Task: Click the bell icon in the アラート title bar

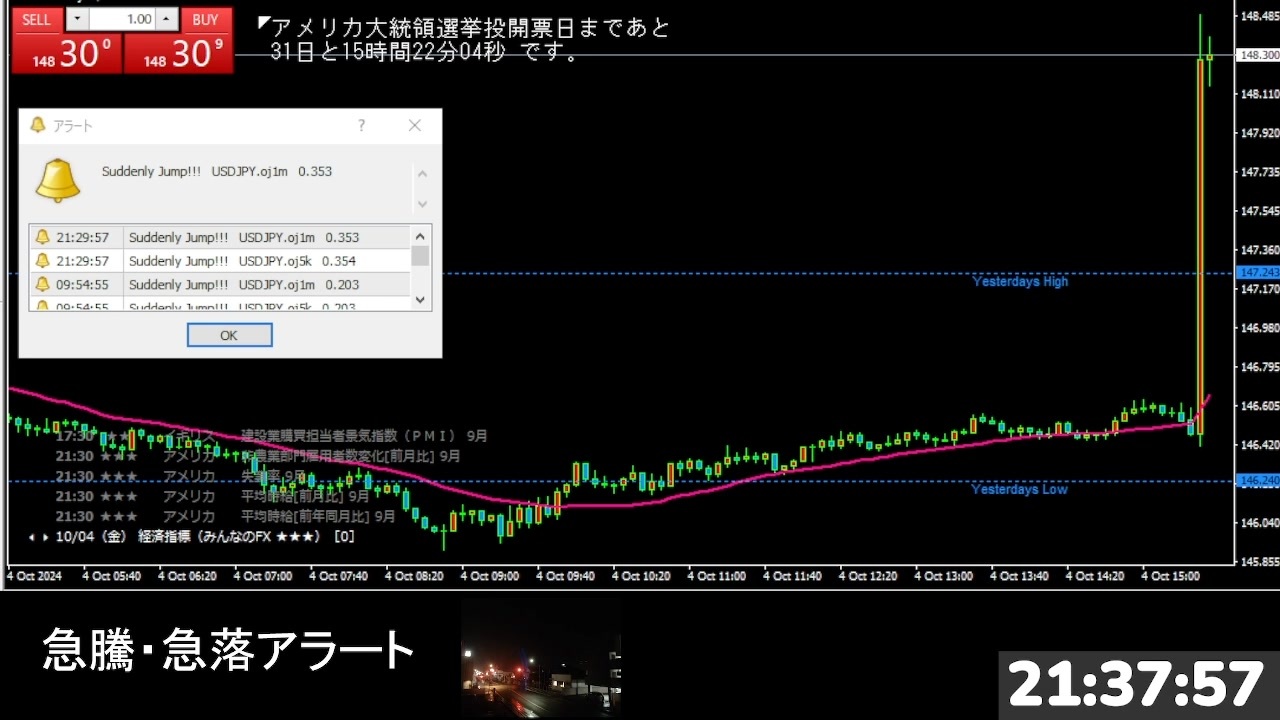Action: [40, 125]
